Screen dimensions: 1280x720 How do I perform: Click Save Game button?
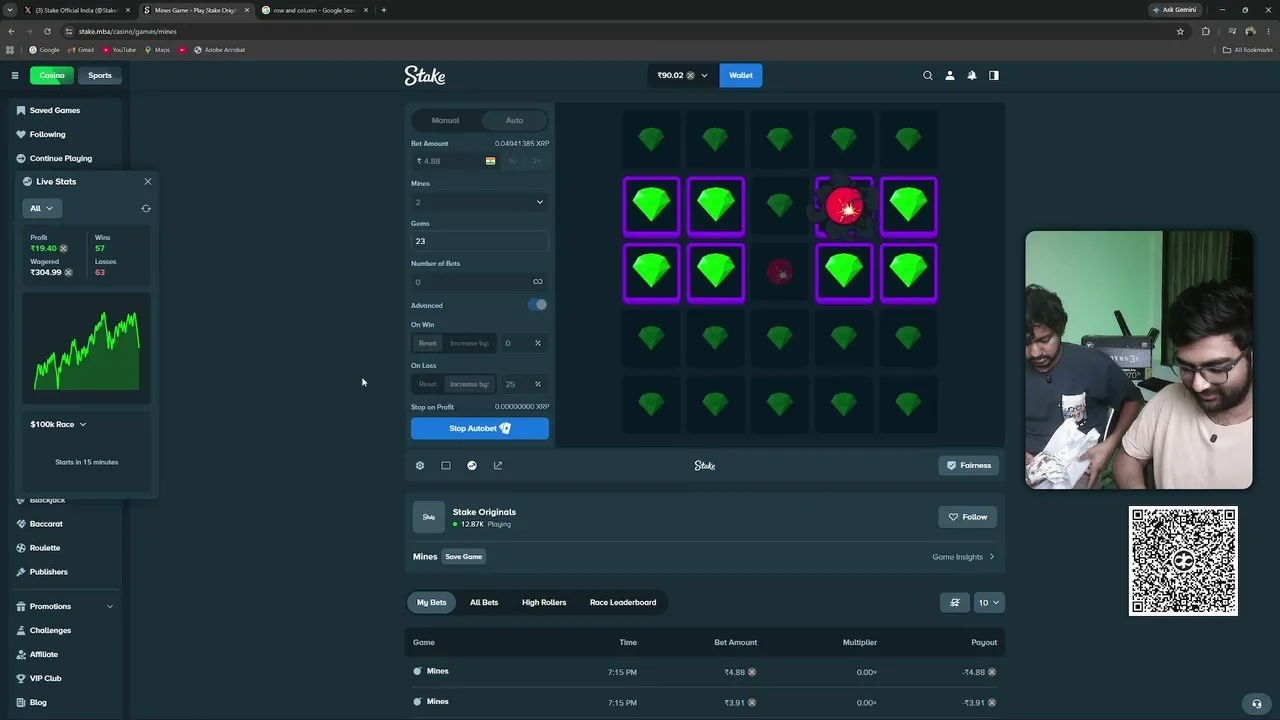click(464, 557)
